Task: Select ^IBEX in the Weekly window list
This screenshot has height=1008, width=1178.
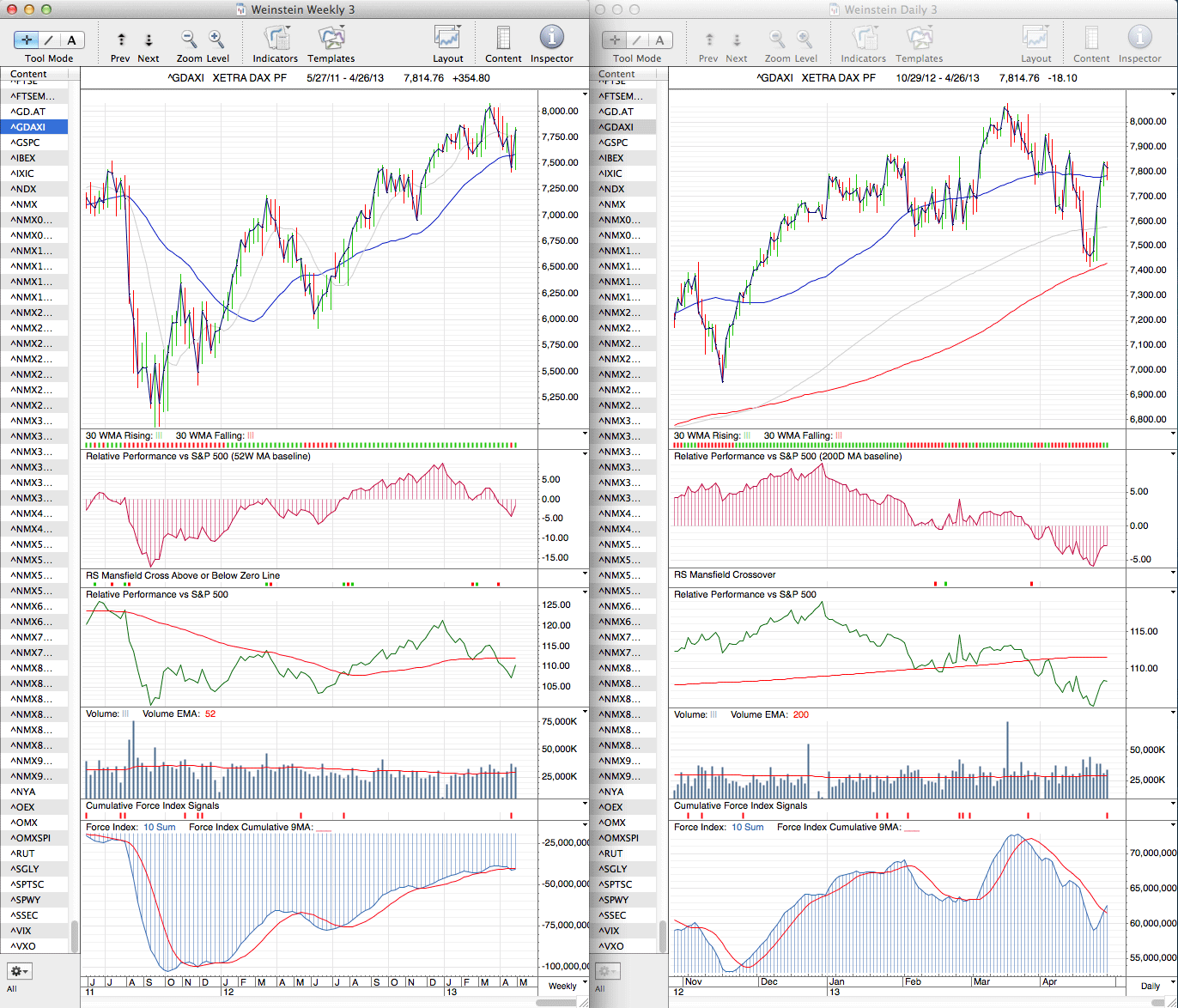Action: (x=34, y=158)
